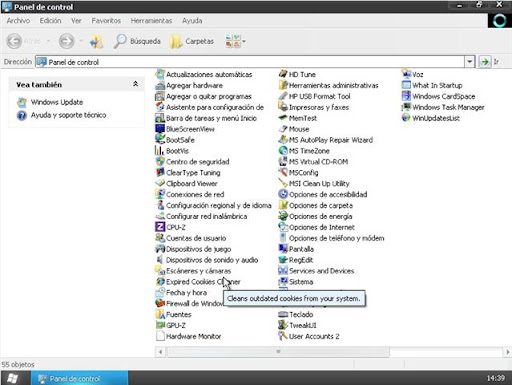512x385 pixels.
Task: Open Ayuda y soporte técnico link
Action: pyautogui.click(x=69, y=115)
